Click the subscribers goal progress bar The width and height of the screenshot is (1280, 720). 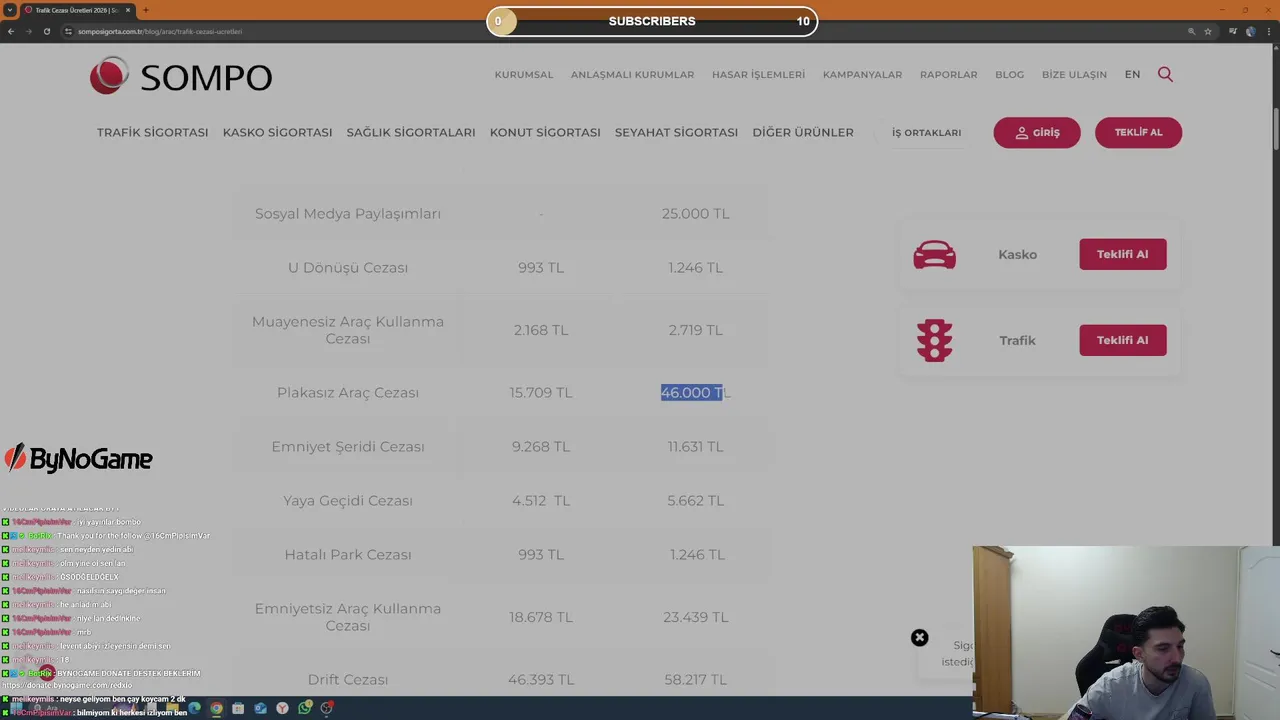point(652,21)
